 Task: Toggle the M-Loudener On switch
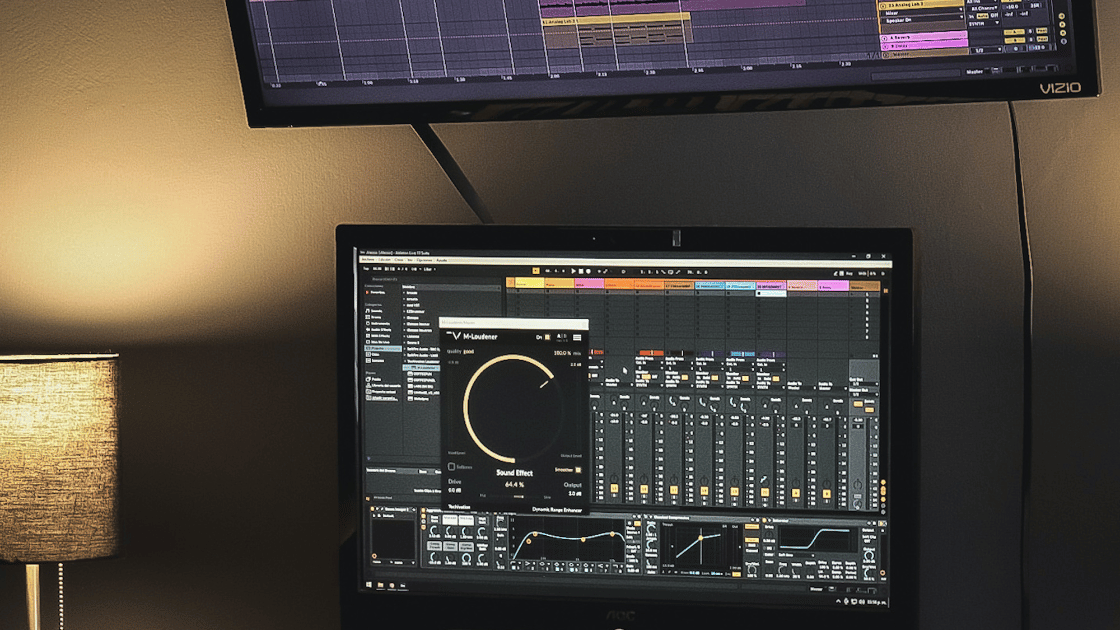(x=548, y=337)
